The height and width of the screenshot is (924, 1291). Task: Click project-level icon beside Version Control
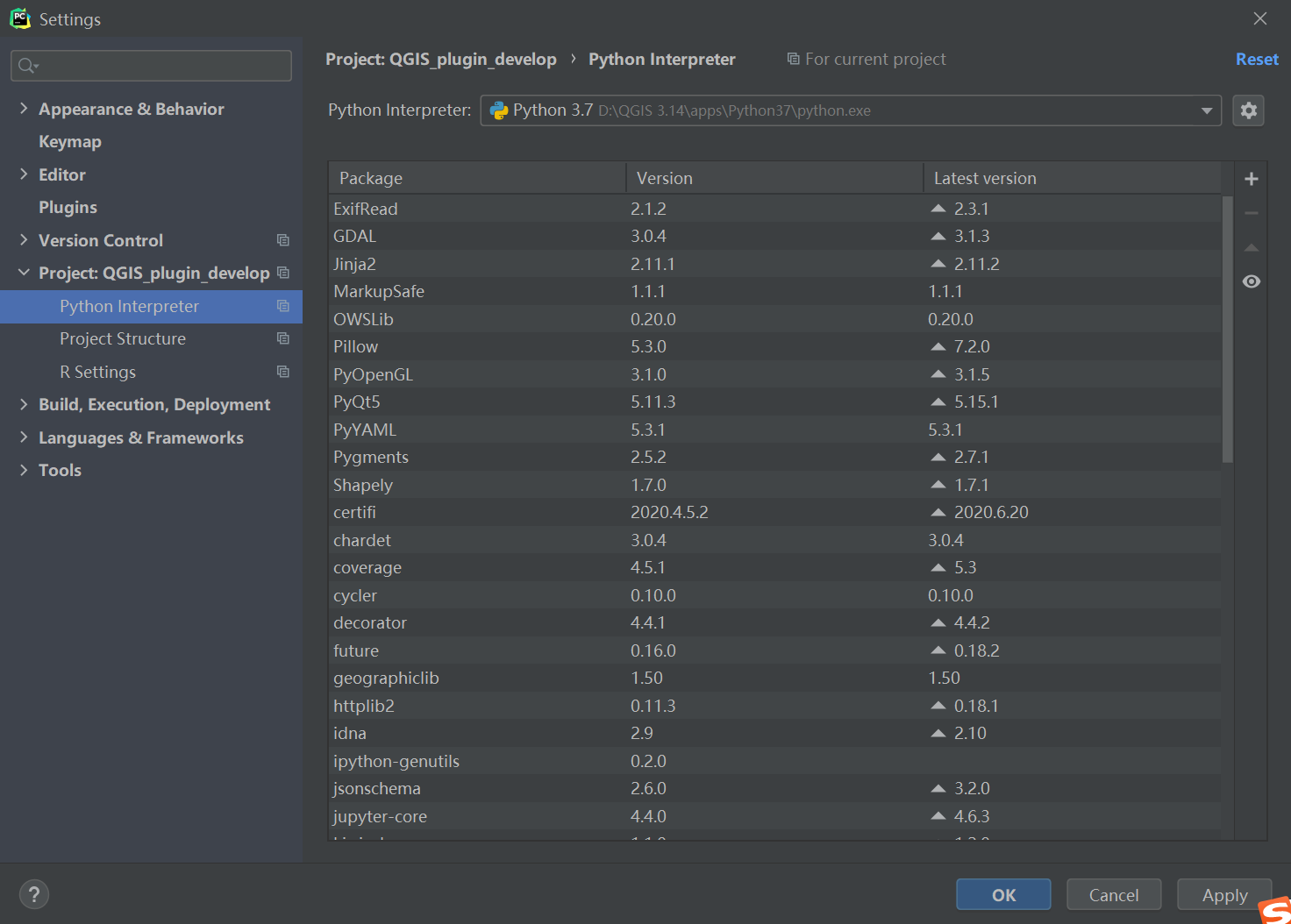pos(283,240)
